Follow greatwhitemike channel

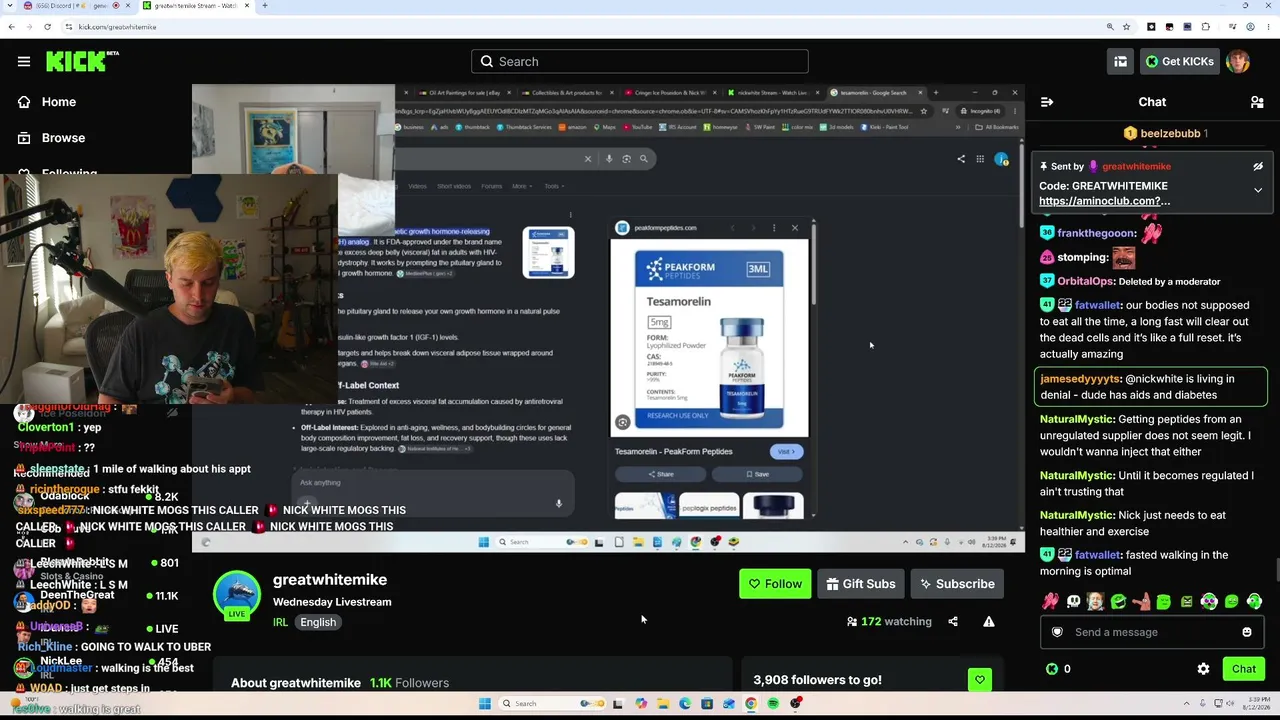(x=775, y=584)
